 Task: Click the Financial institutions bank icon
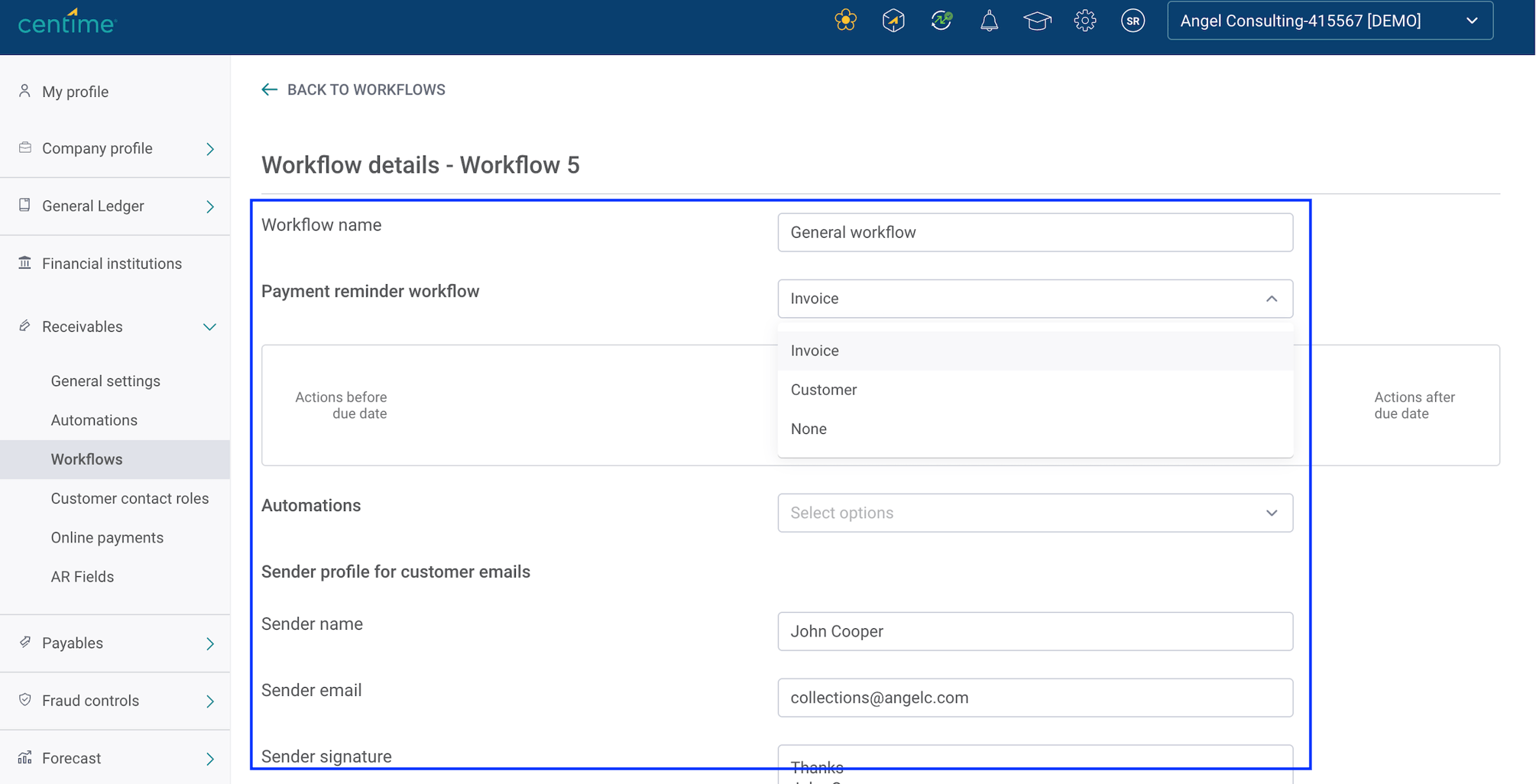pos(24,263)
